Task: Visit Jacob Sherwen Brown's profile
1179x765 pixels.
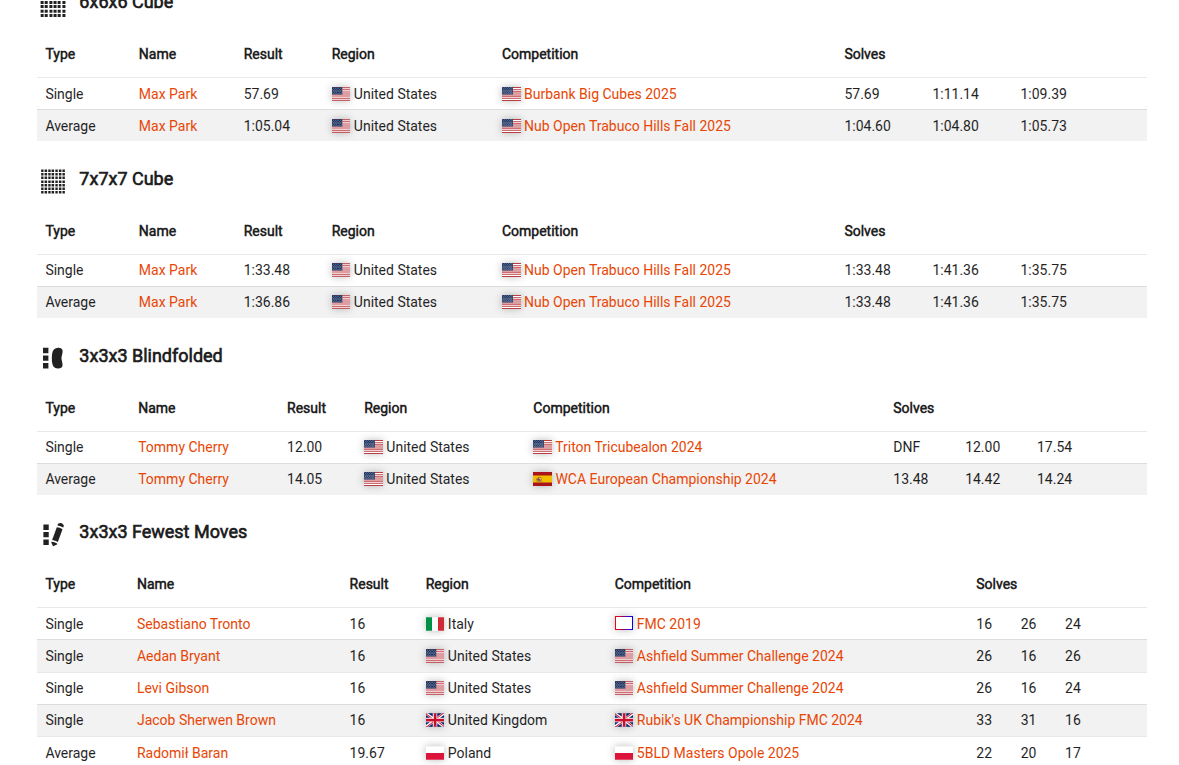Action: pos(206,720)
